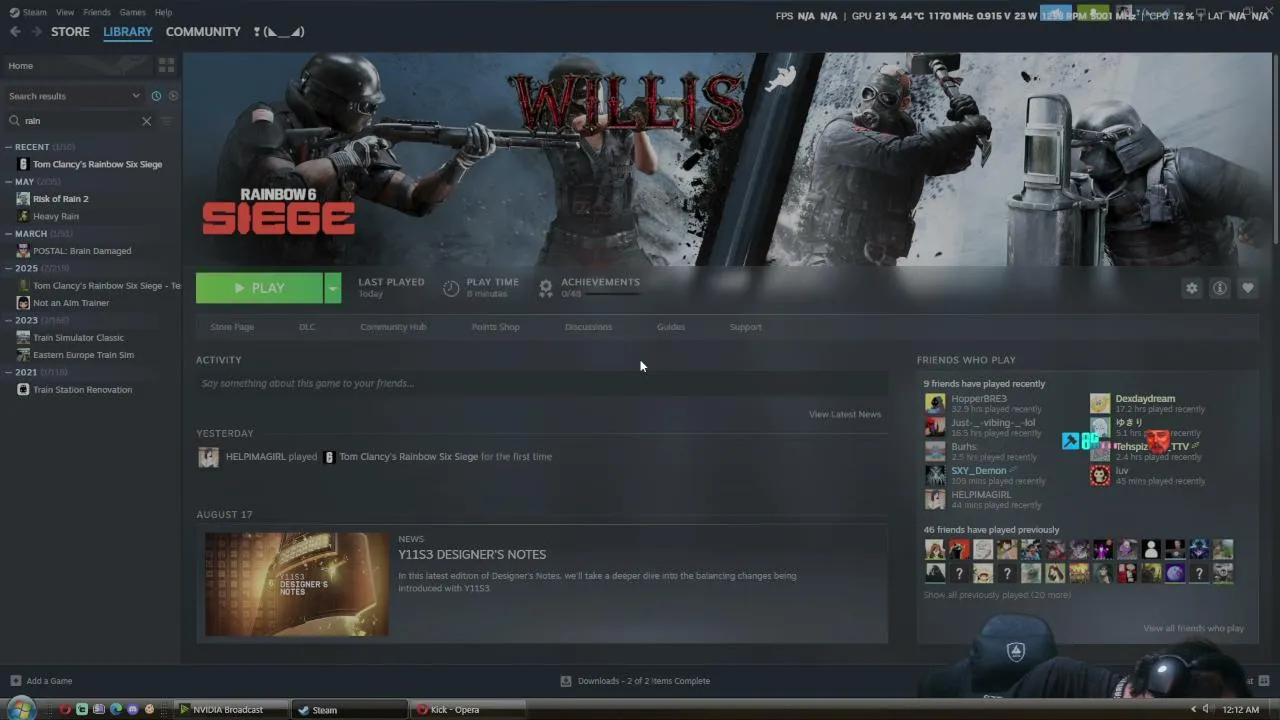Collapse the 2021 section
This screenshot has height=720, width=1280.
pyautogui.click(x=9, y=373)
